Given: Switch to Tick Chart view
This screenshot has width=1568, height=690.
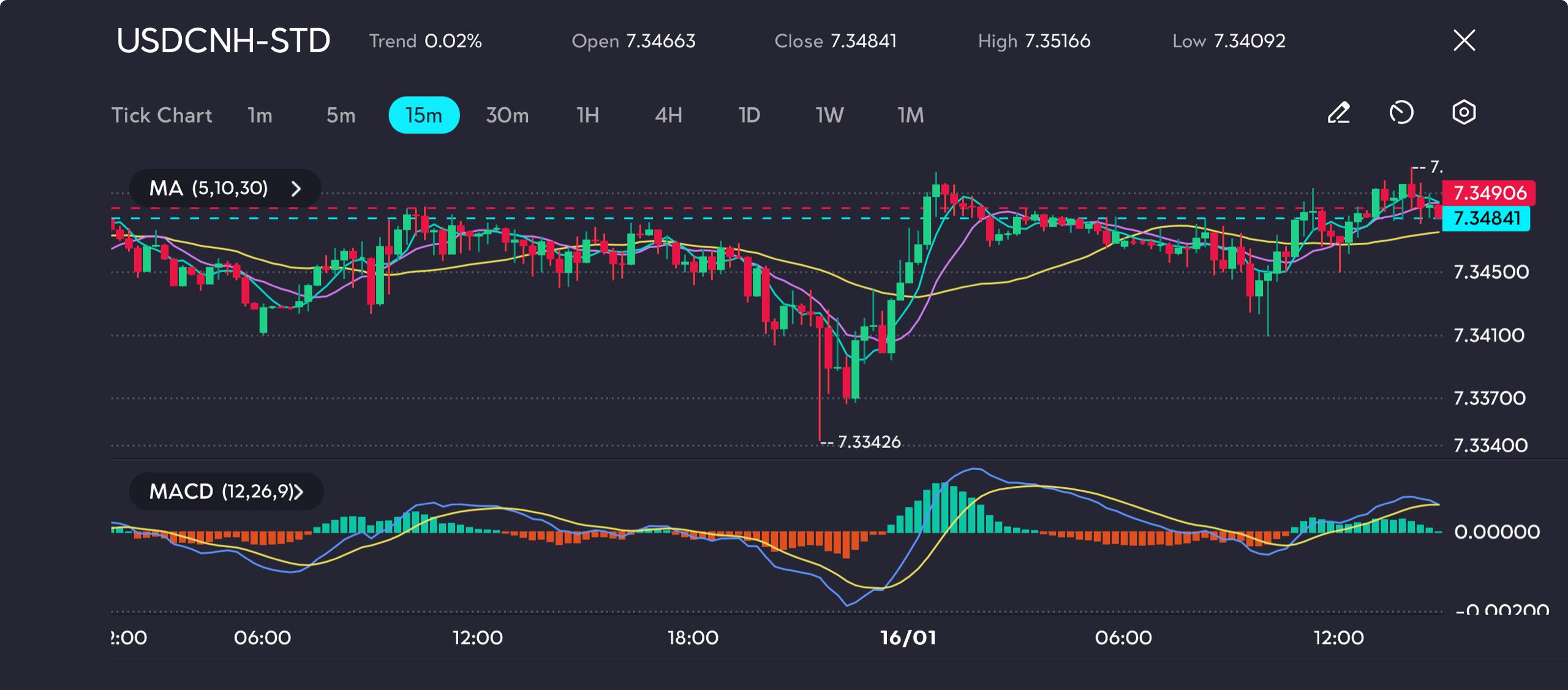Looking at the screenshot, I should pyautogui.click(x=162, y=115).
